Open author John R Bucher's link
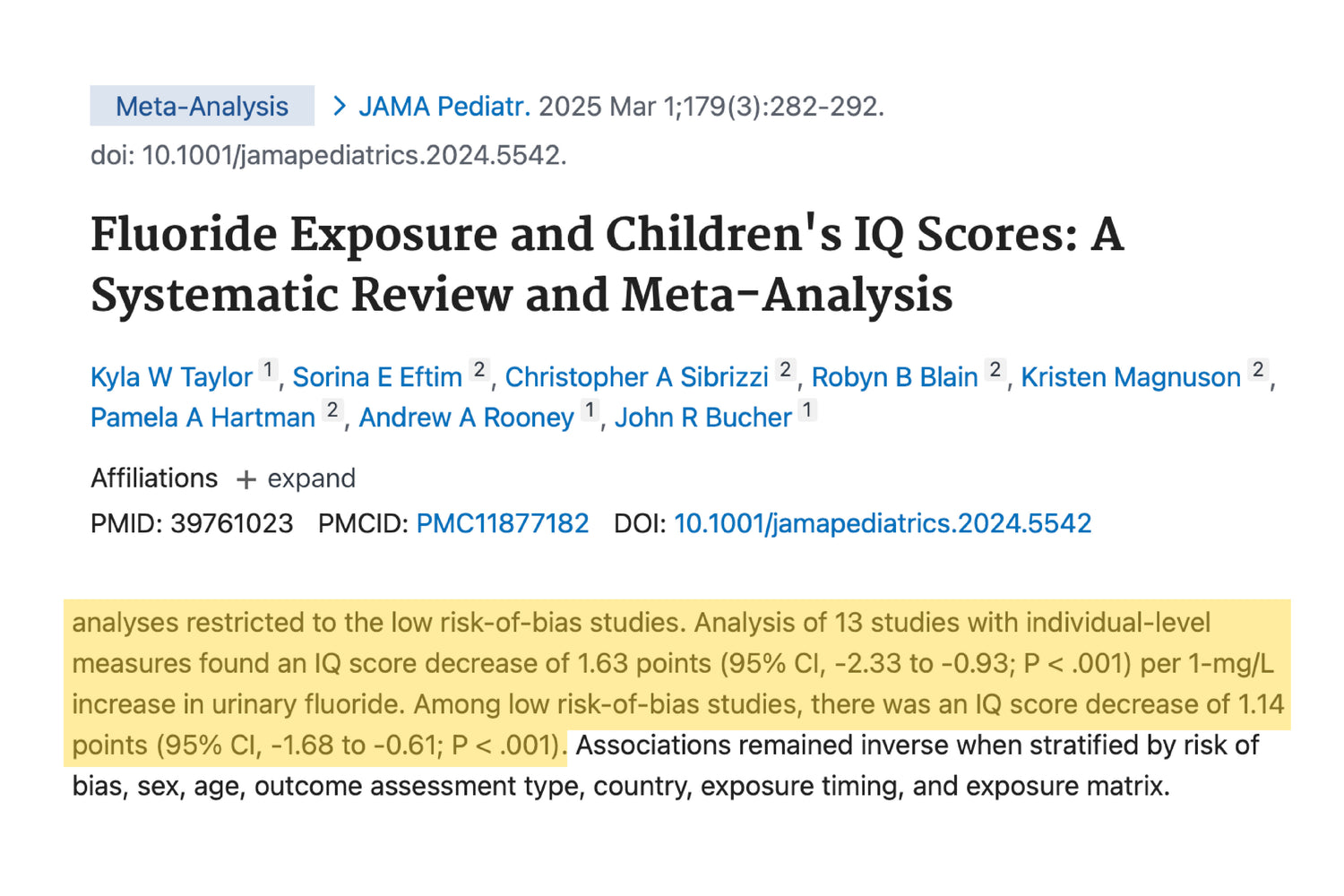Image resolution: width=1344 pixels, height=896 pixels. point(703,418)
